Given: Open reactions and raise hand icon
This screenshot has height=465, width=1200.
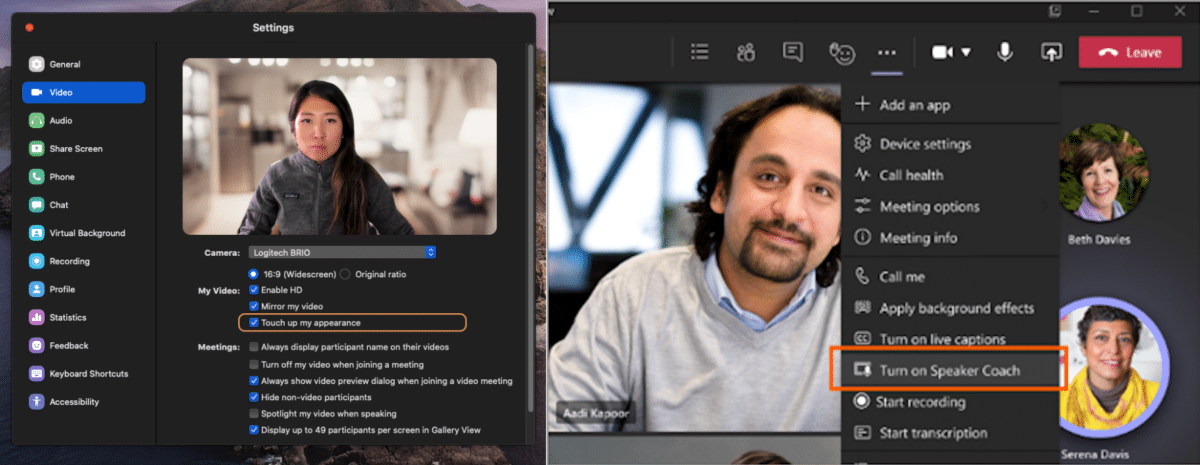Looking at the screenshot, I should point(841,52).
